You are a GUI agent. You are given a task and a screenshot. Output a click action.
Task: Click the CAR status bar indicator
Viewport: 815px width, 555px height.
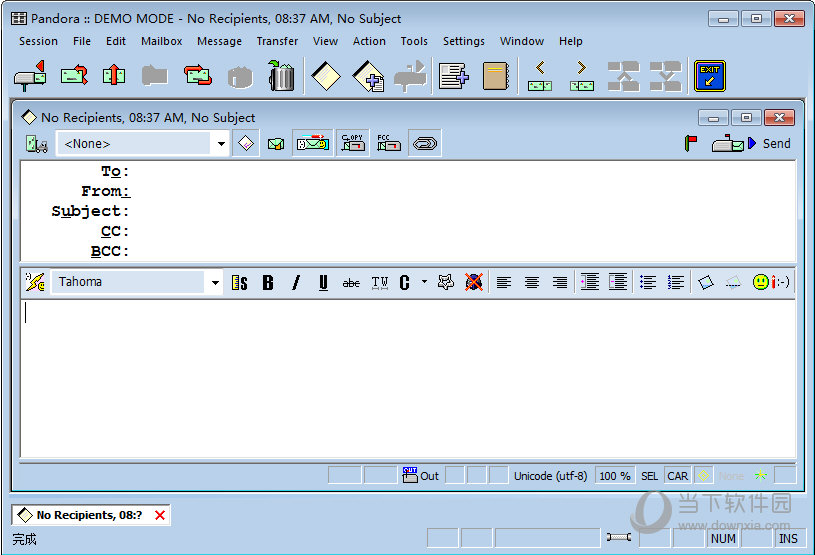click(677, 475)
